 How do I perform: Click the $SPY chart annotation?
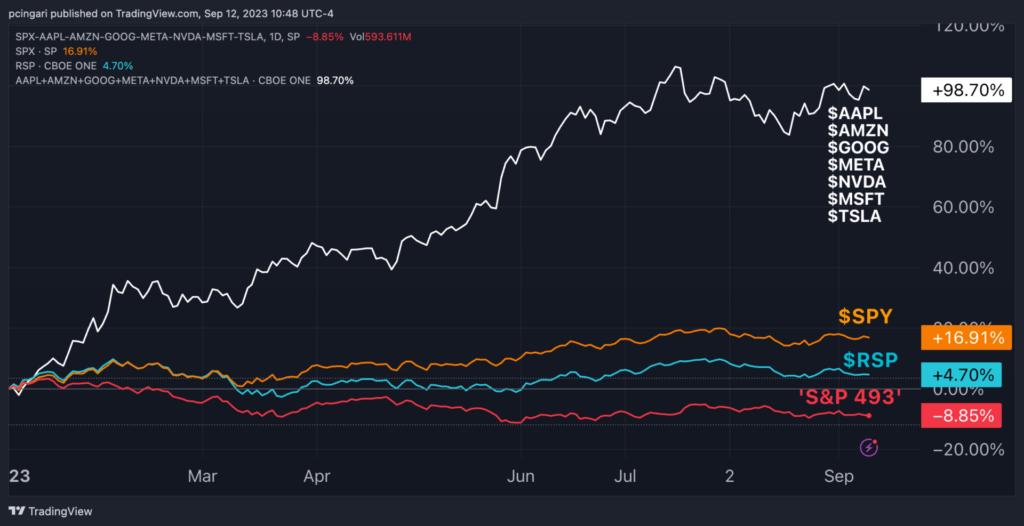click(865, 316)
